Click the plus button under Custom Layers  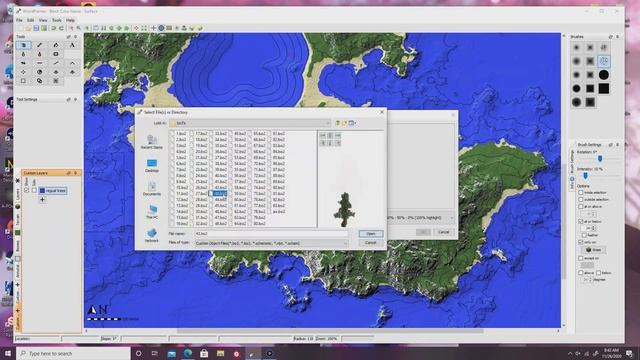42,200
